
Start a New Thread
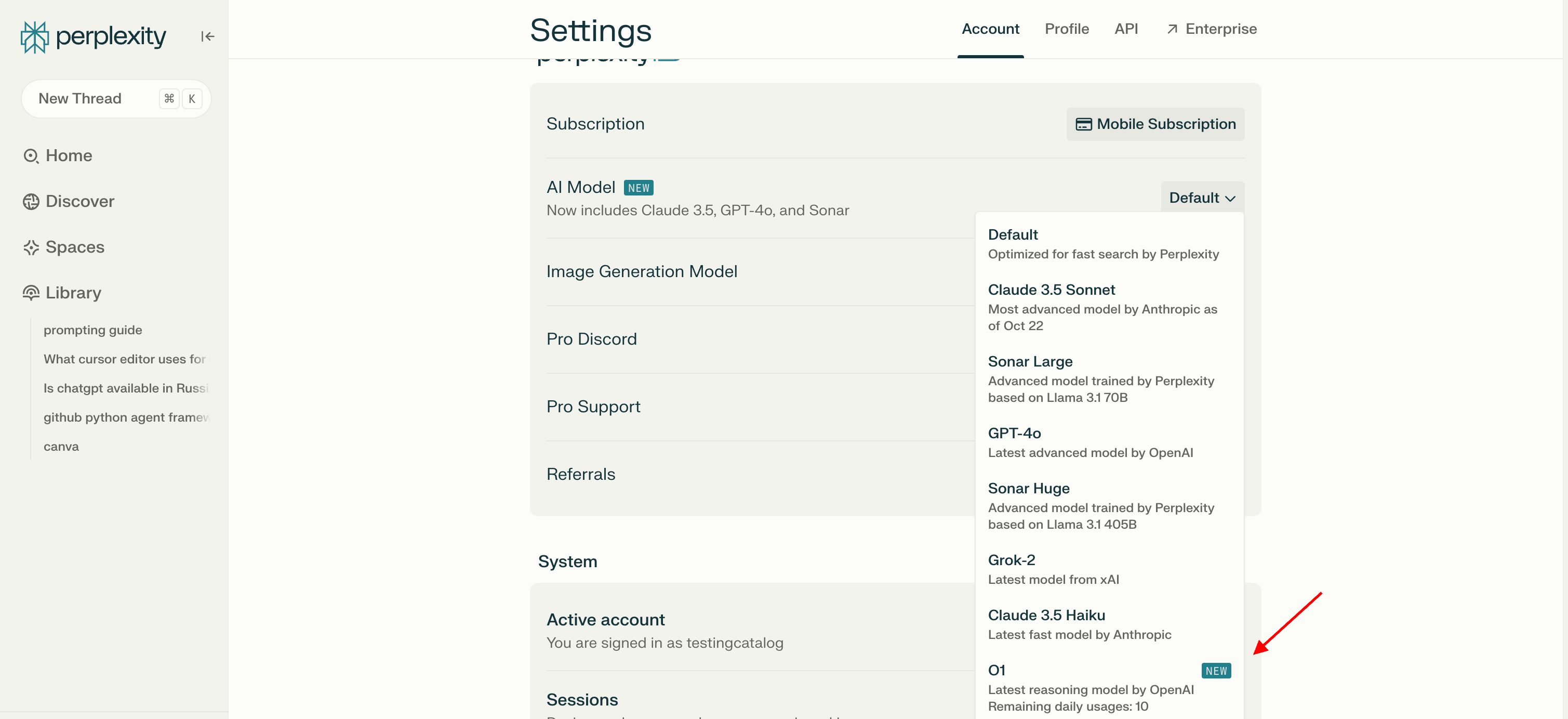[116, 99]
